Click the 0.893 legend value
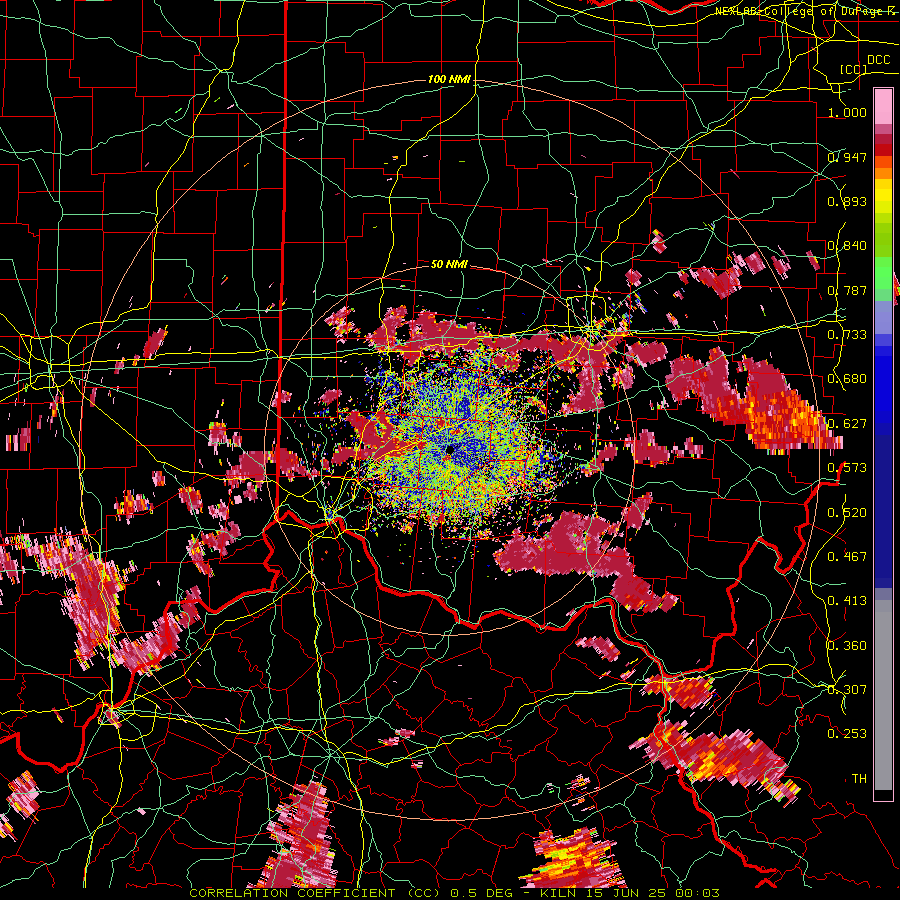 pos(847,201)
